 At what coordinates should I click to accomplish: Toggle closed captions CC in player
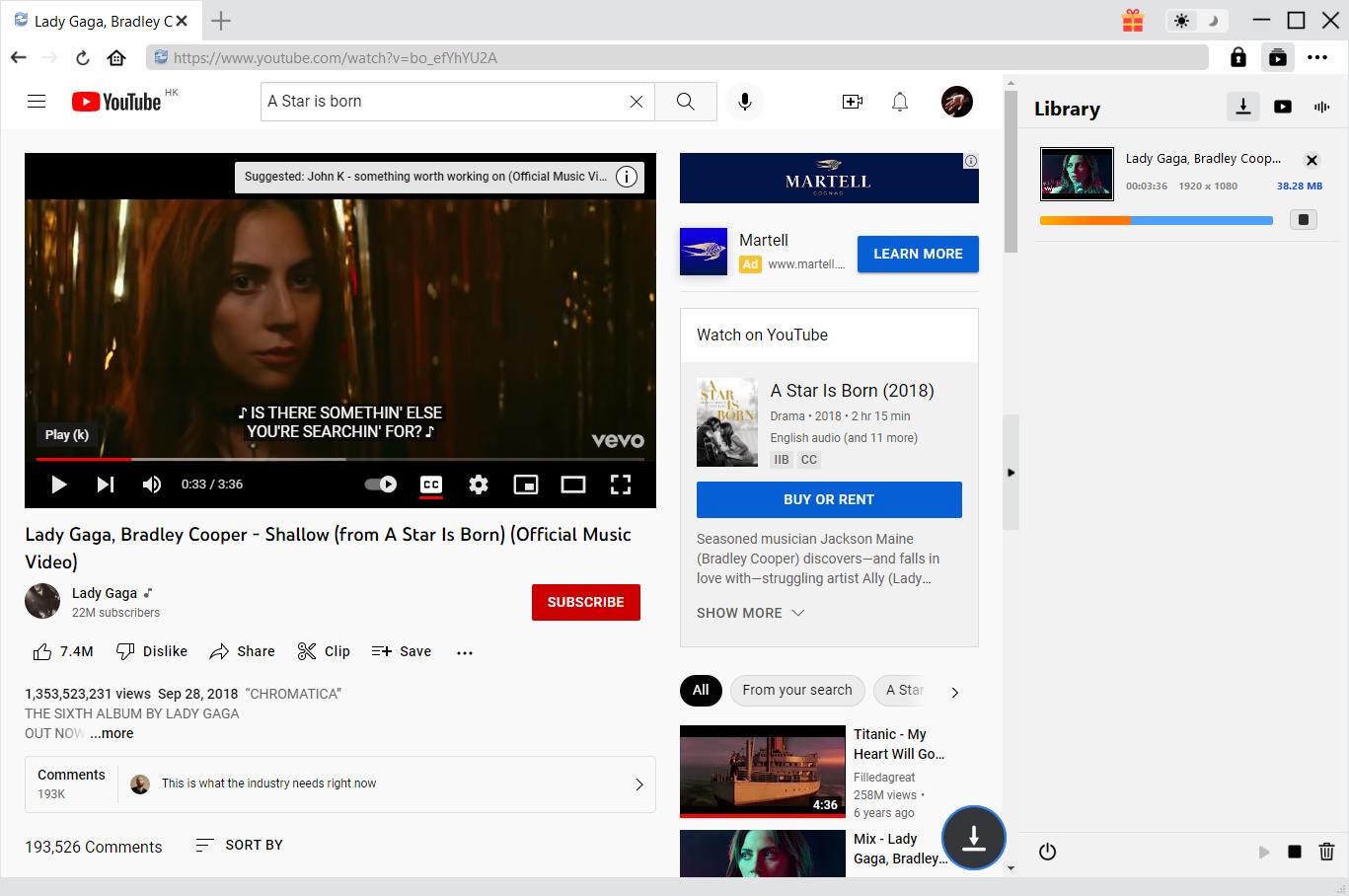(x=431, y=484)
